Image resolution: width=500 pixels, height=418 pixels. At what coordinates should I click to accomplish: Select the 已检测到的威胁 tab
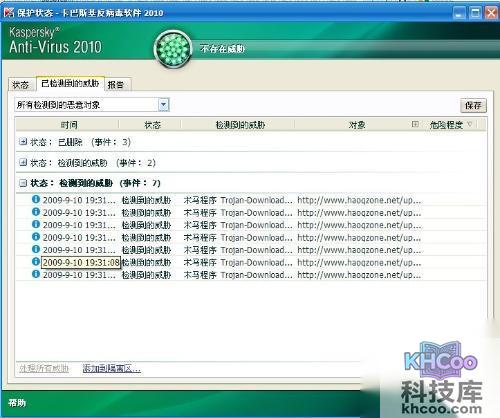(70, 83)
